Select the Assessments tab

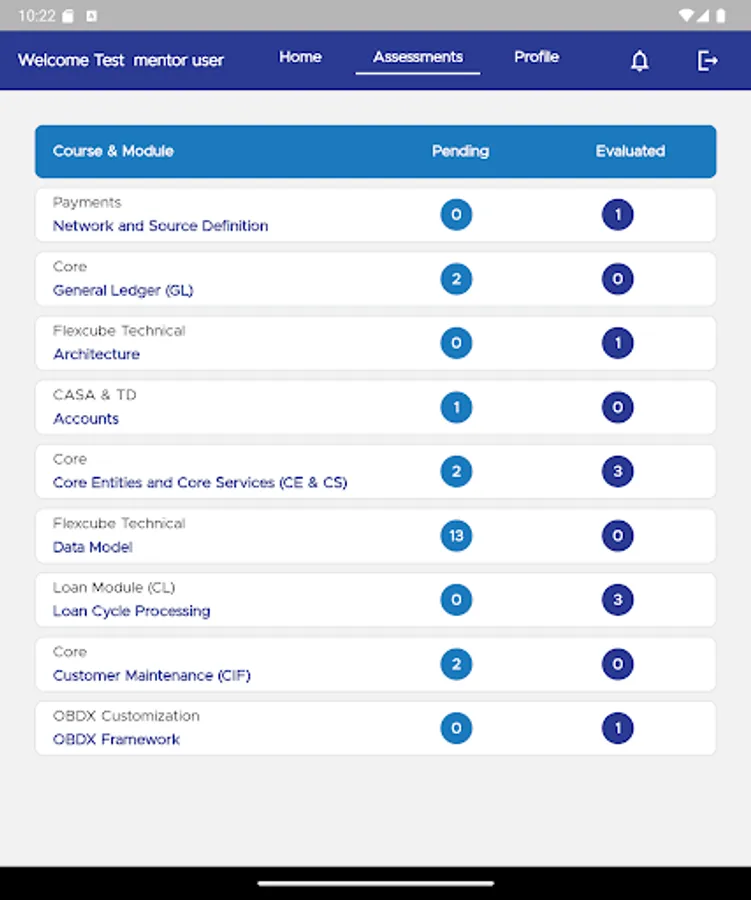point(417,57)
